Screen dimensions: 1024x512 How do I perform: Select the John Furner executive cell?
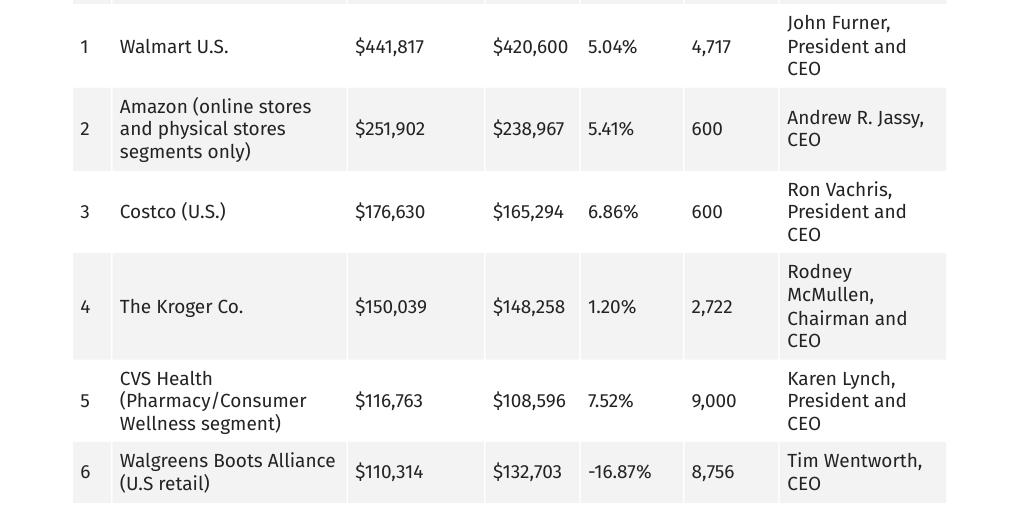click(x=847, y=46)
